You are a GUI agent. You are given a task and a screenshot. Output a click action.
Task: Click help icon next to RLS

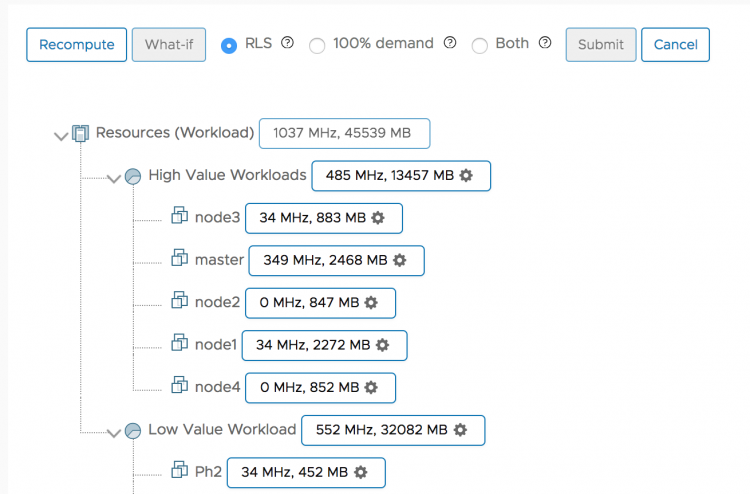click(x=288, y=43)
